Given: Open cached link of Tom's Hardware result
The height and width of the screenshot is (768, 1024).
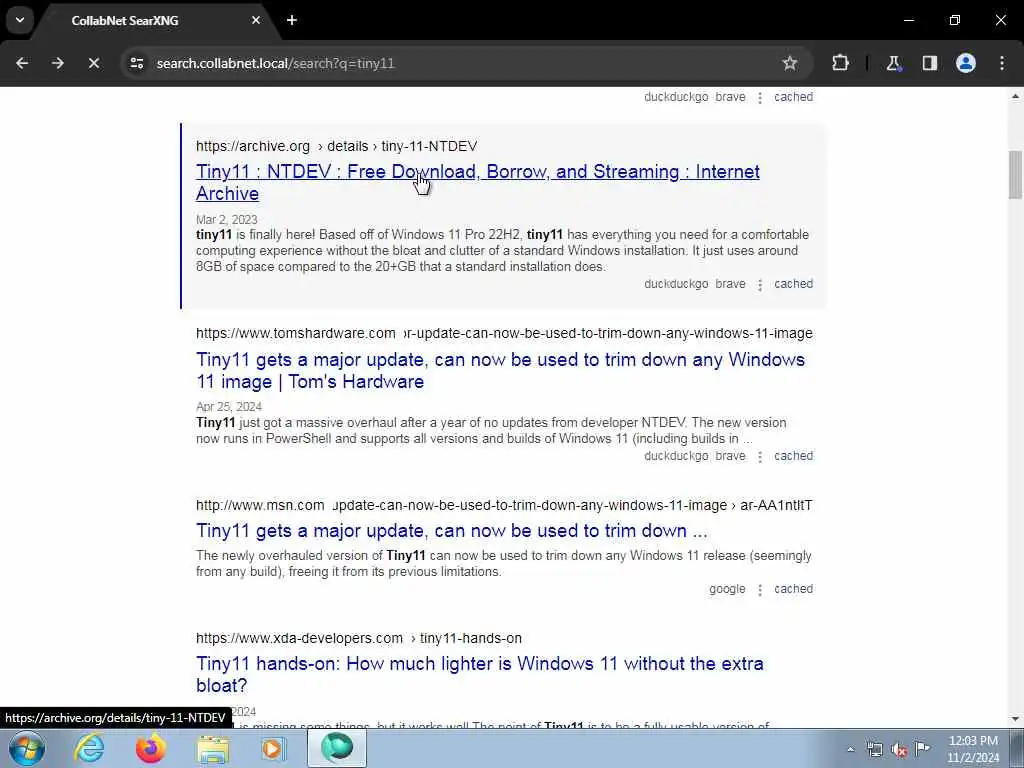Looking at the screenshot, I should pyautogui.click(x=793, y=456).
